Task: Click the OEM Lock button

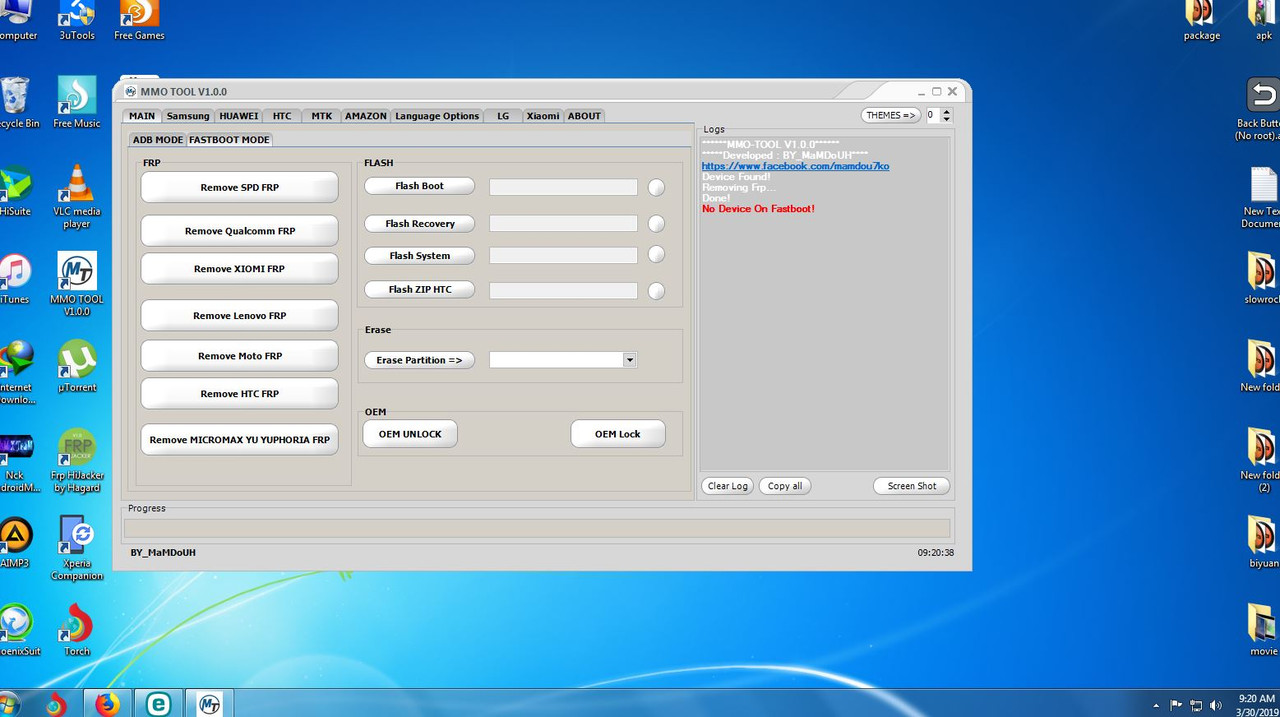Action: click(x=618, y=434)
